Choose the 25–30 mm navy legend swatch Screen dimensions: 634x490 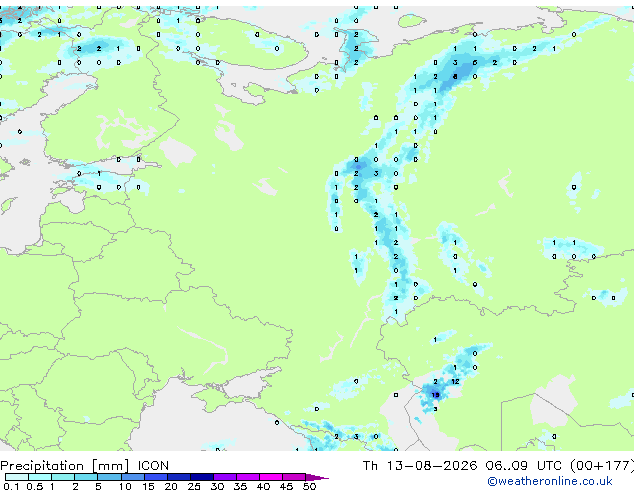pyautogui.click(x=201, y=477)
